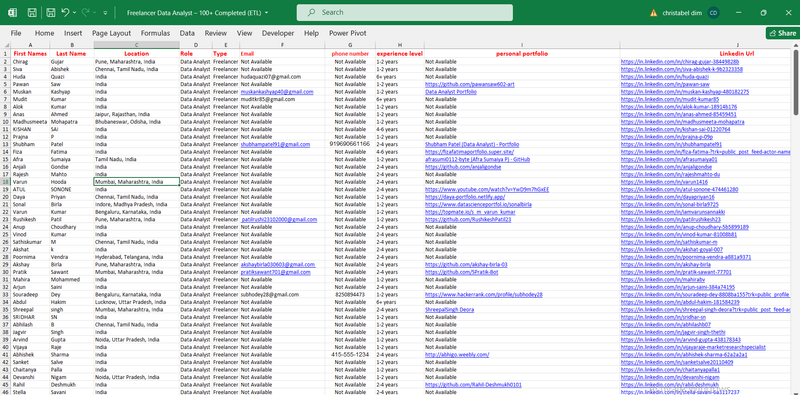Select the 'hudaquazi07@gmail.com' cell
Viewport: 800px width, 395px height.
[282, 77]
